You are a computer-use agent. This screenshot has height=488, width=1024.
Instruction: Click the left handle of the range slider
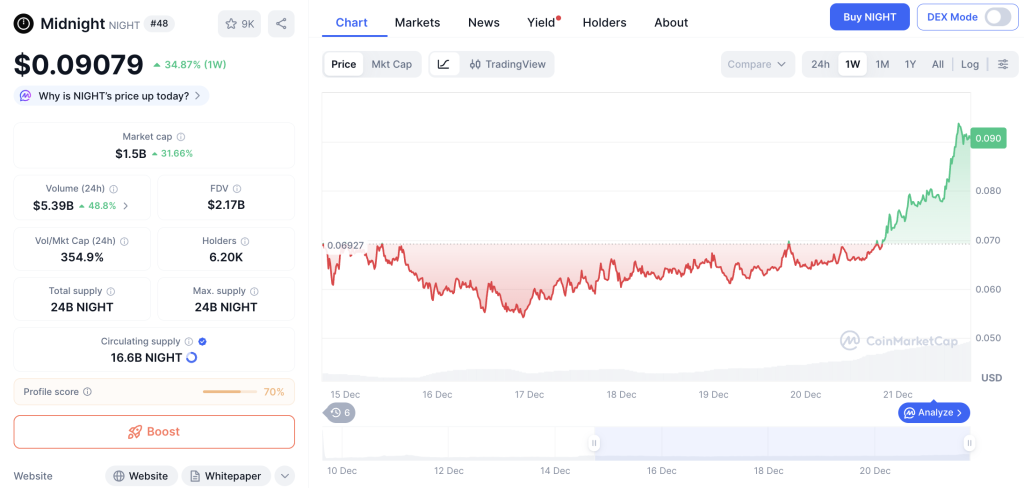point(594,443)
